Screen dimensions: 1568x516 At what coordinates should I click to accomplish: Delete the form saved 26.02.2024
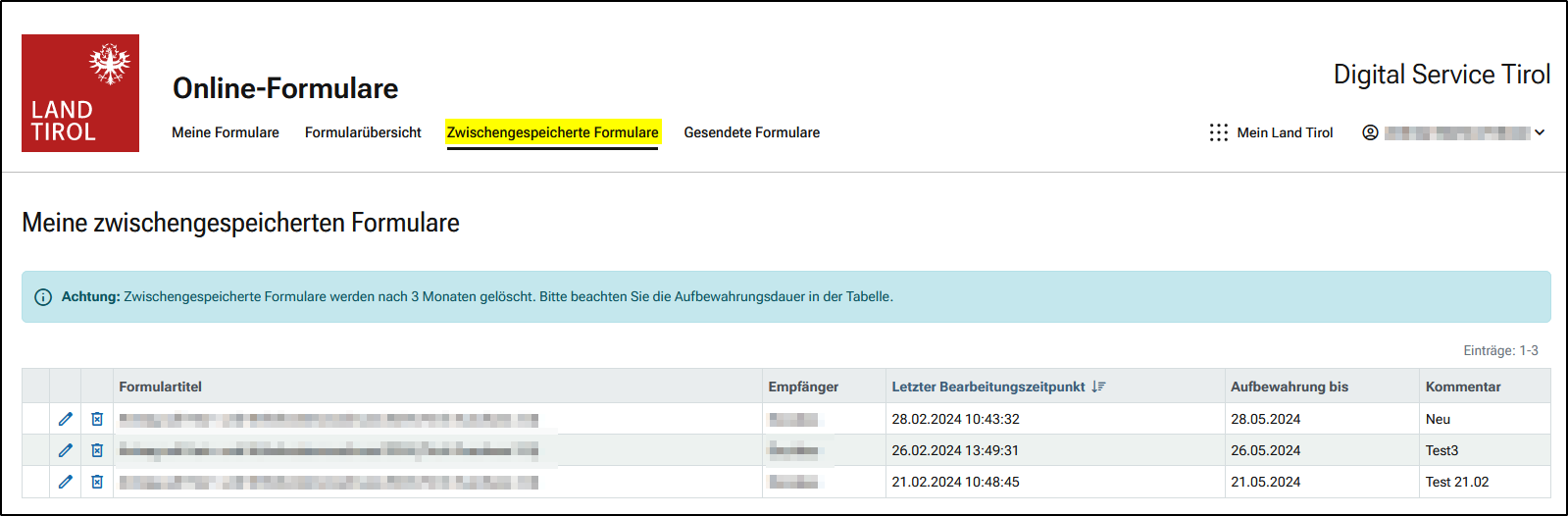coord(97,450)
